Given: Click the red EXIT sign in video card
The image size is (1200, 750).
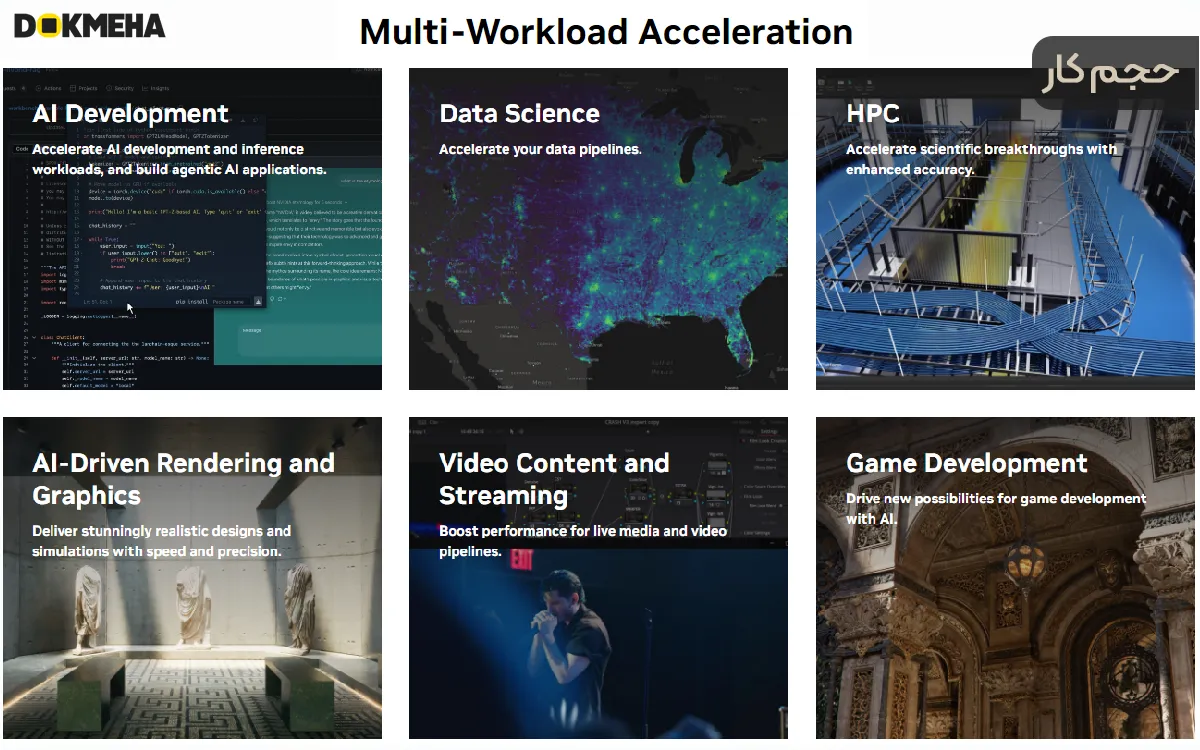Looking at the screenshot, I should 520,560.
